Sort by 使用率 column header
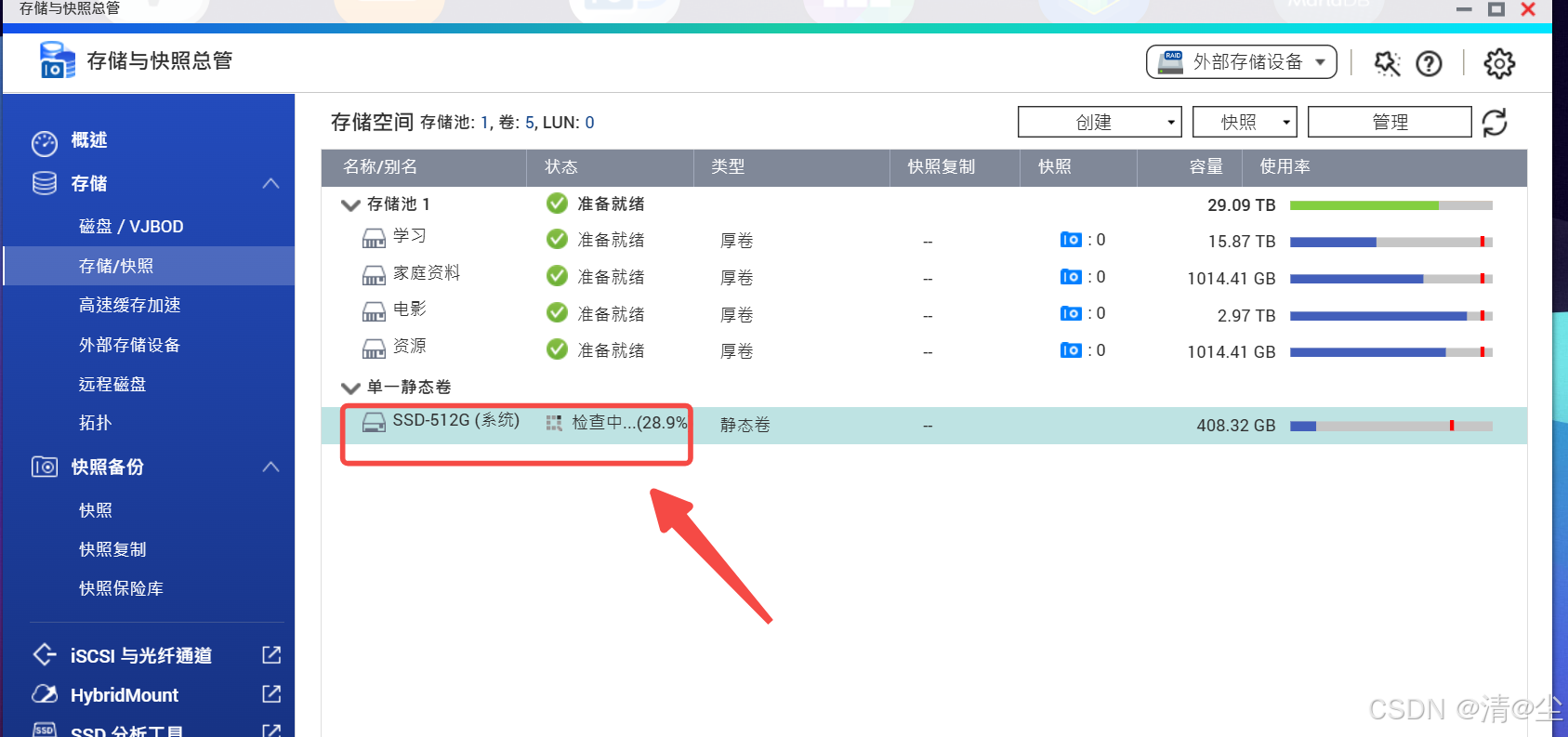Viewport: 1568px width, 737px height. pos(1285,166)
